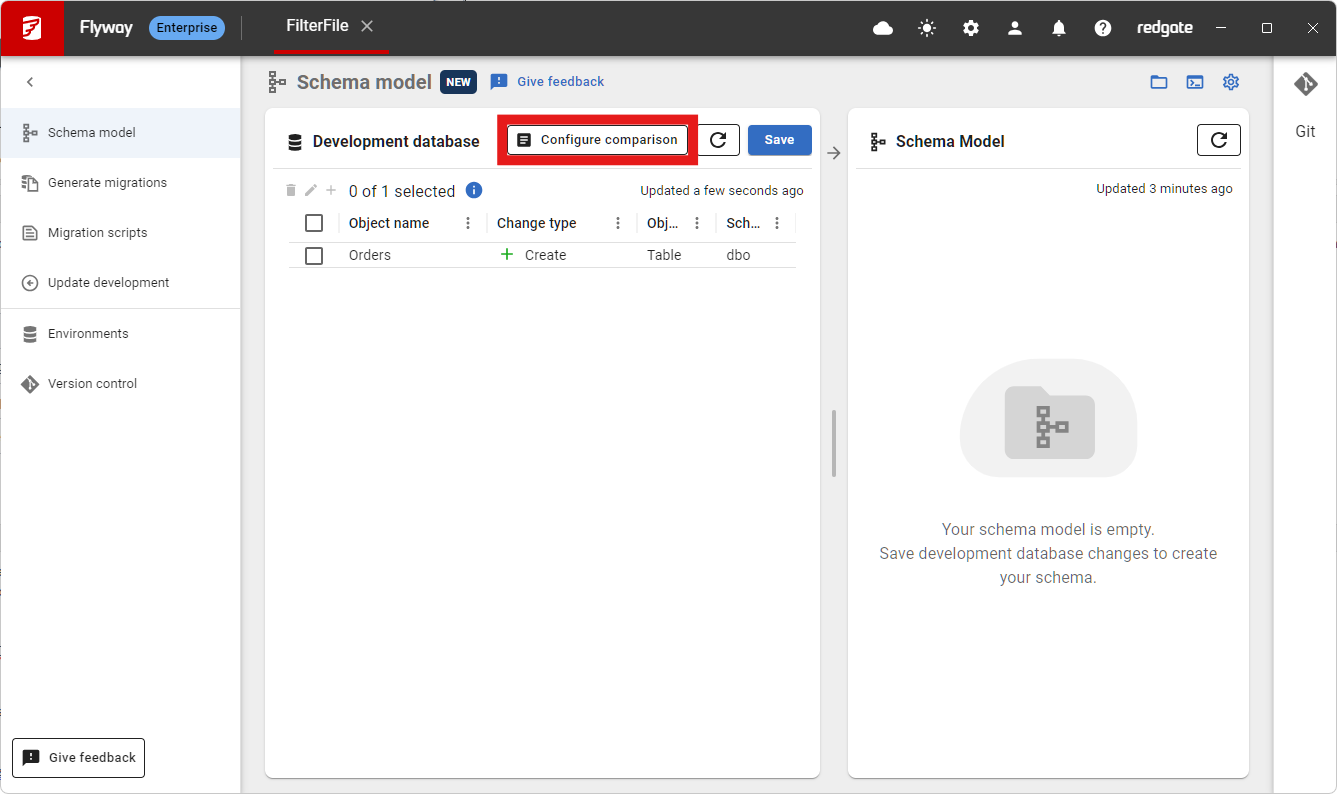Viewport: 1337px width, 794px height.
Task: Open Migration scripts page
Action: [120, 233]
